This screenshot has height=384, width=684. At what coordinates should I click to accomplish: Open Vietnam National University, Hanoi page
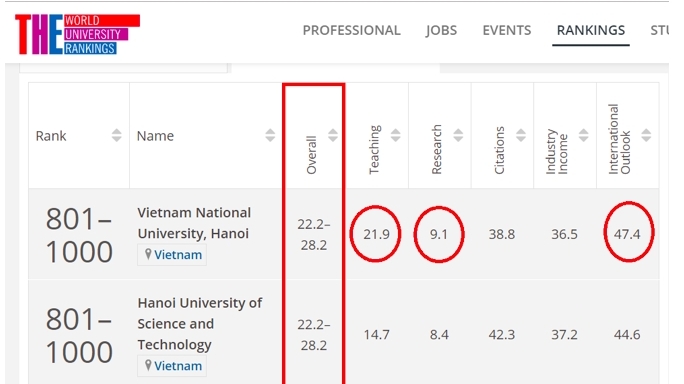click(194, 223)
